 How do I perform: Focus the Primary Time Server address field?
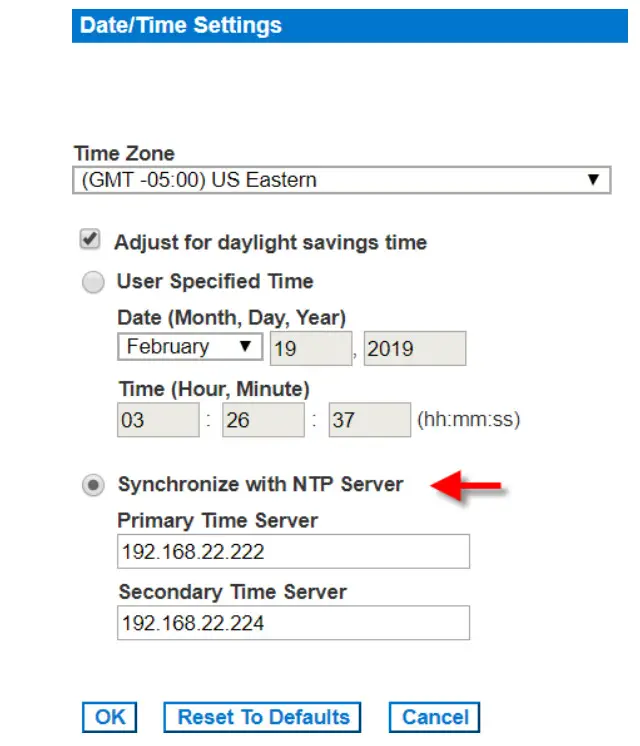(x=293, y=551)
